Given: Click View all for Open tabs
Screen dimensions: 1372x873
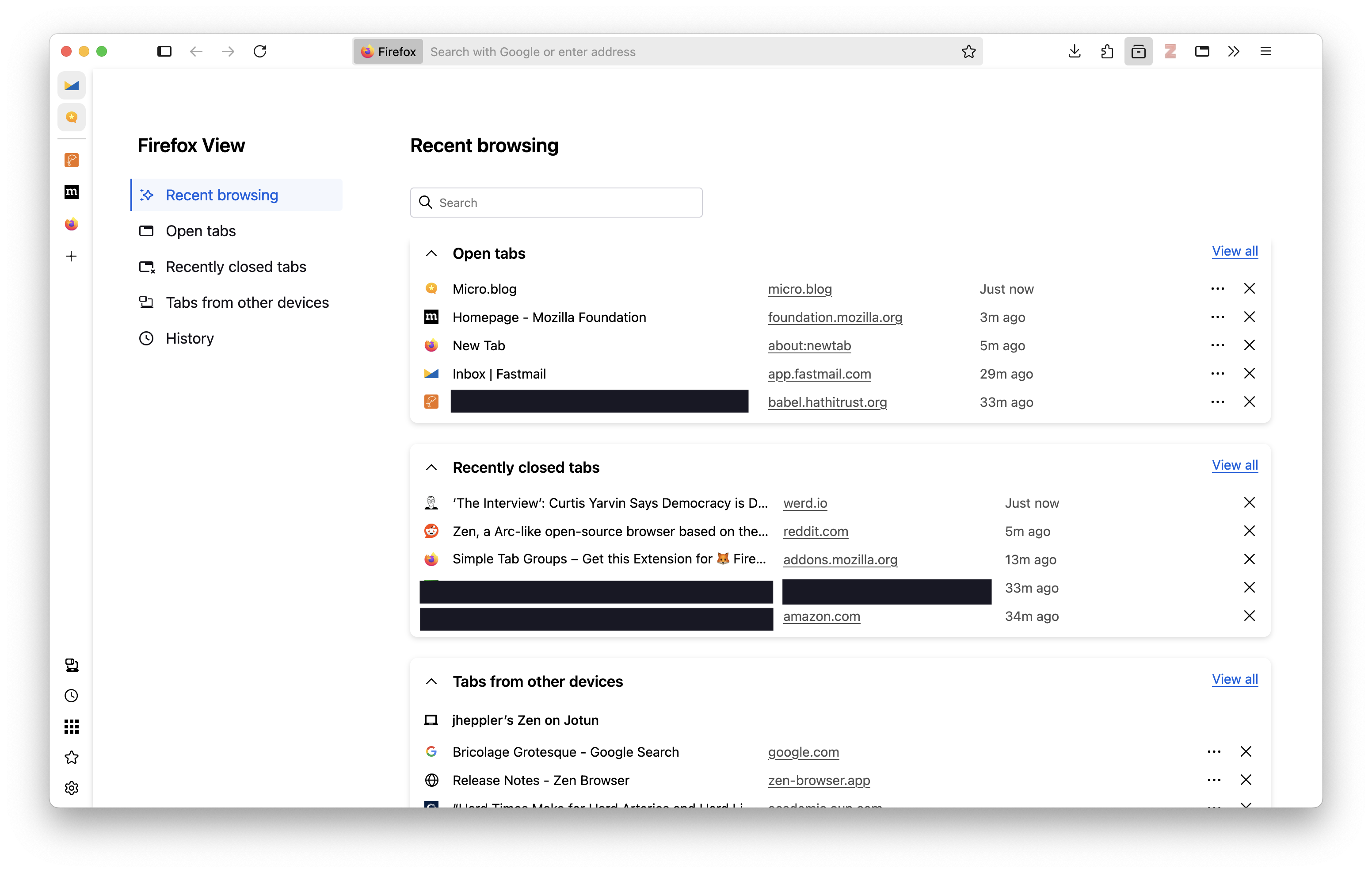Looking at the screenshot, I should 1235,252.
